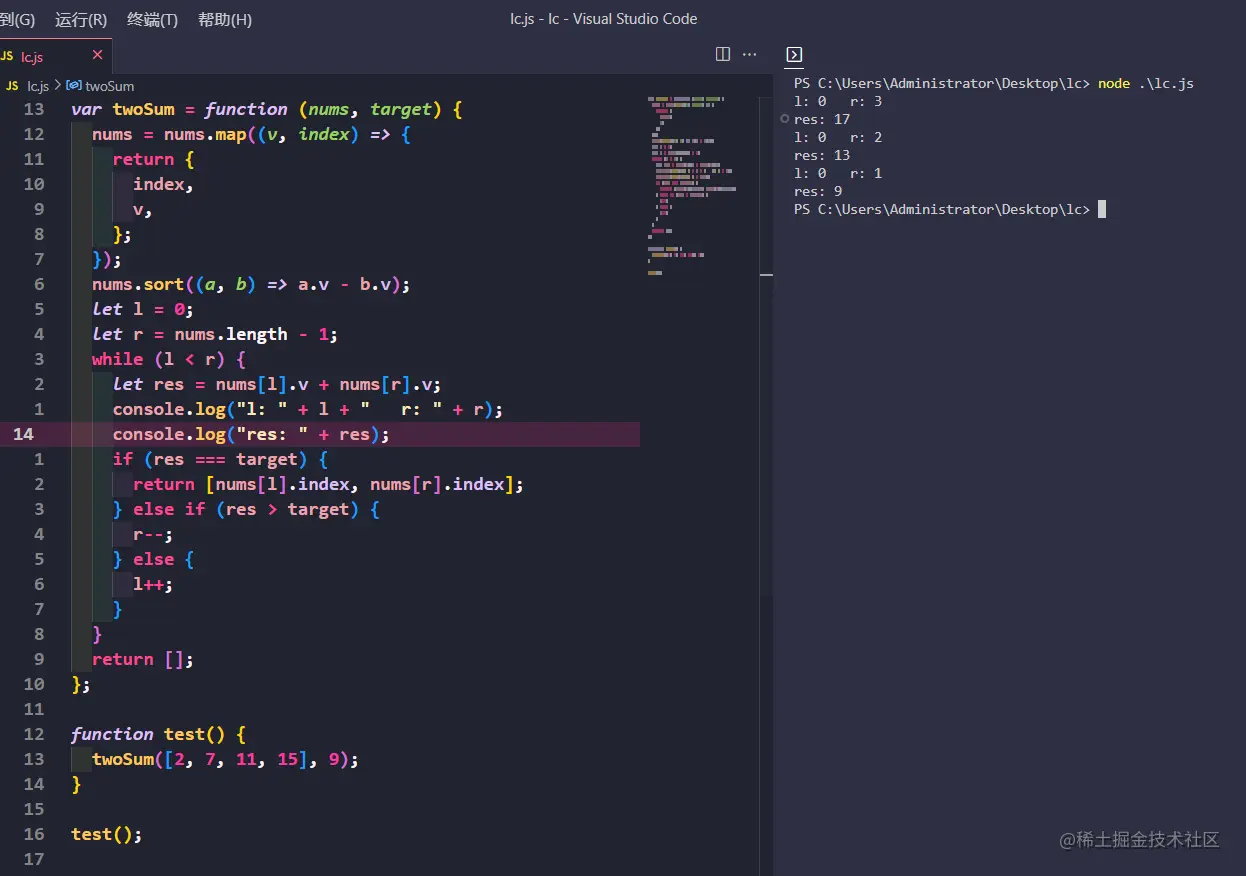Click the split editor right icon
This screenshot has width=1246, height=876.
tap(723, 54)
